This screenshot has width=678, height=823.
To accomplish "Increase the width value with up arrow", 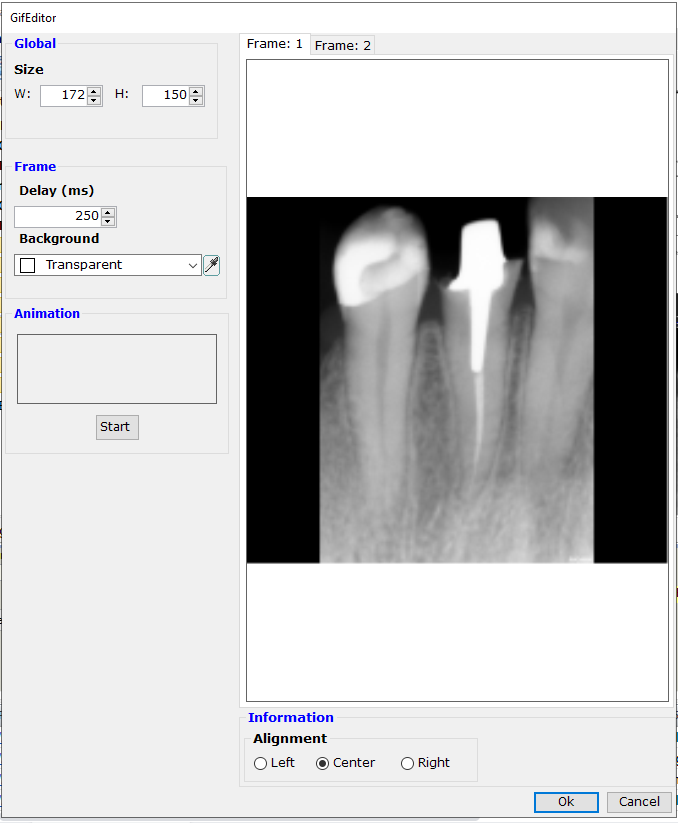I will (94, 91).
